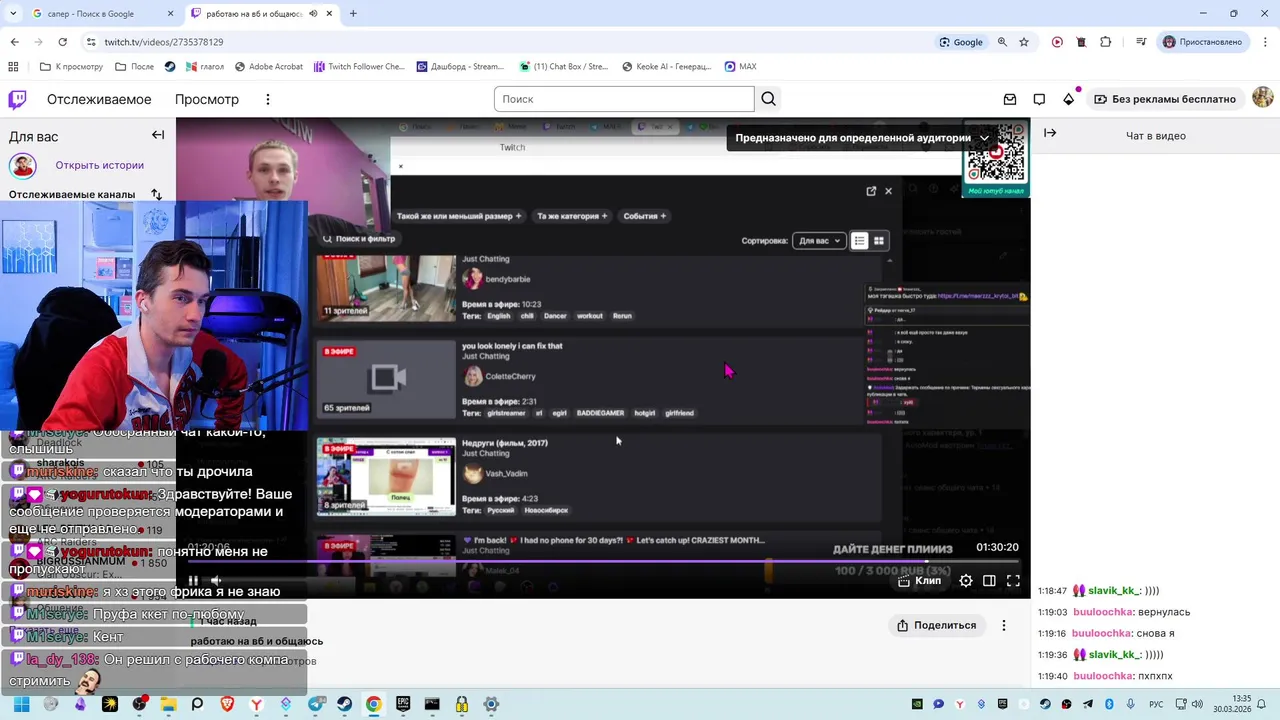This screenshot has height=720, width=1280.
Task: Open the media controls icon in Chrome toolbar
Action: 1141,42
